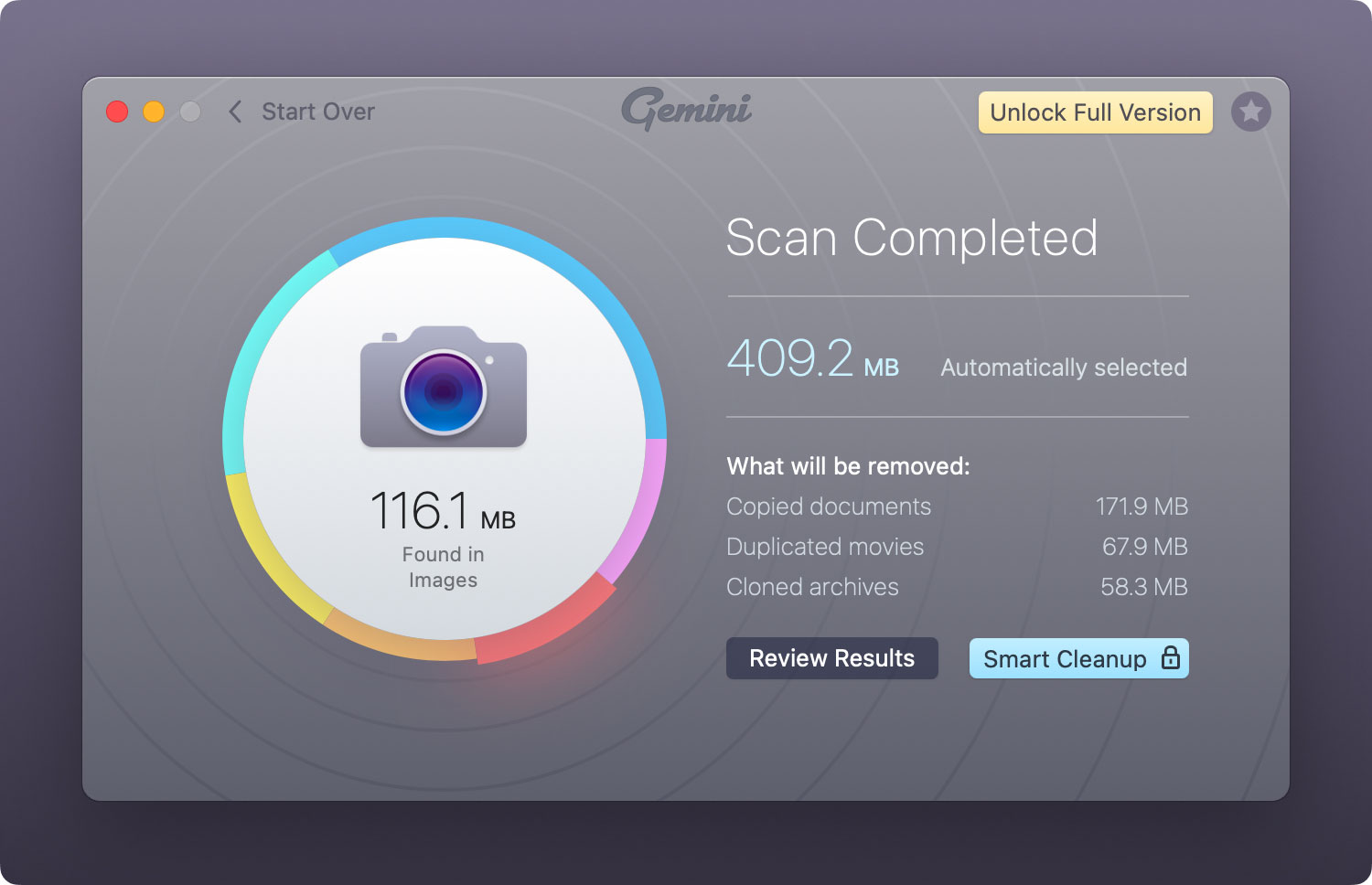Click the Gemini logo in the title bar

click(686, 110)
